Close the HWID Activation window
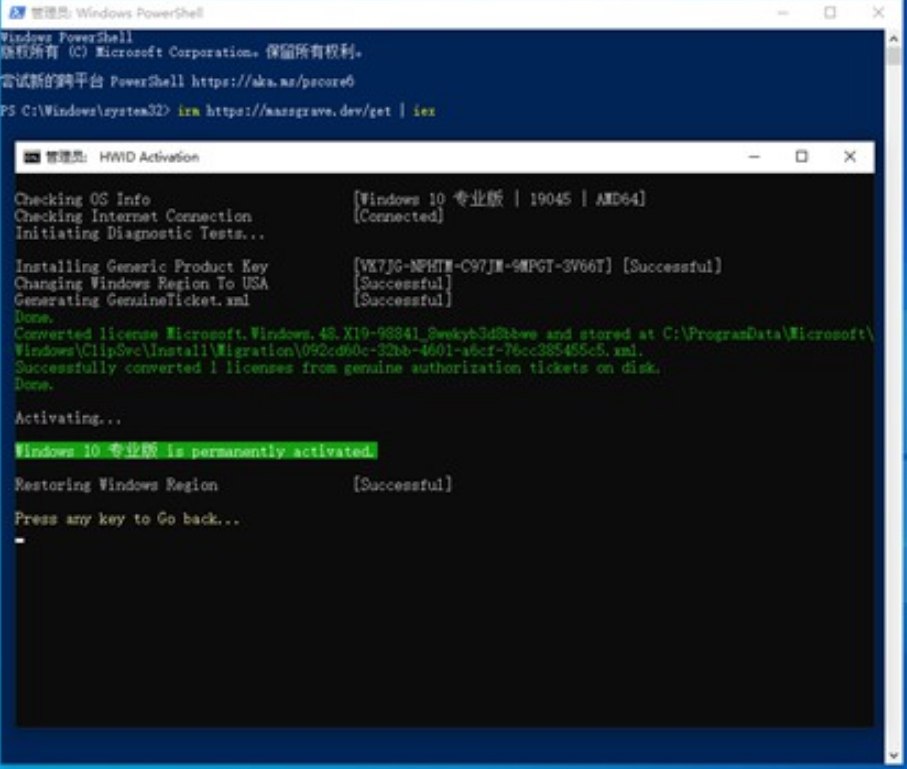 [849, 157]
